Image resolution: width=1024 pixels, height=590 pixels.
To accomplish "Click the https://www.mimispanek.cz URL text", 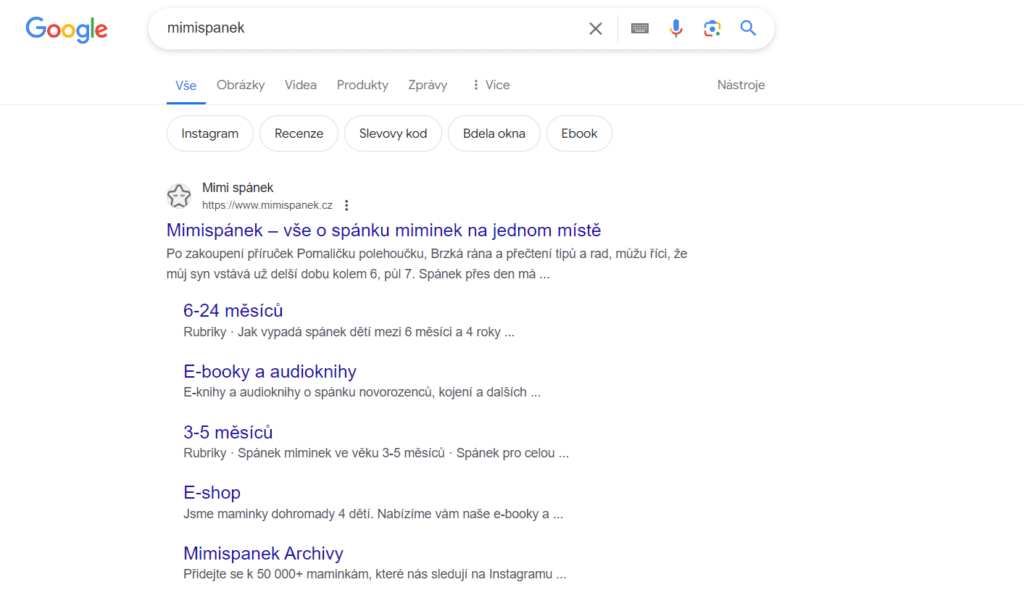I will (x=267, y=205).
